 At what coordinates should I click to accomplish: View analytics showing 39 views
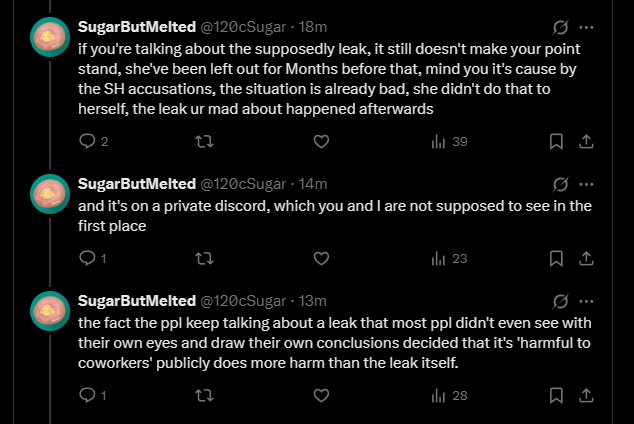point(449,141)
